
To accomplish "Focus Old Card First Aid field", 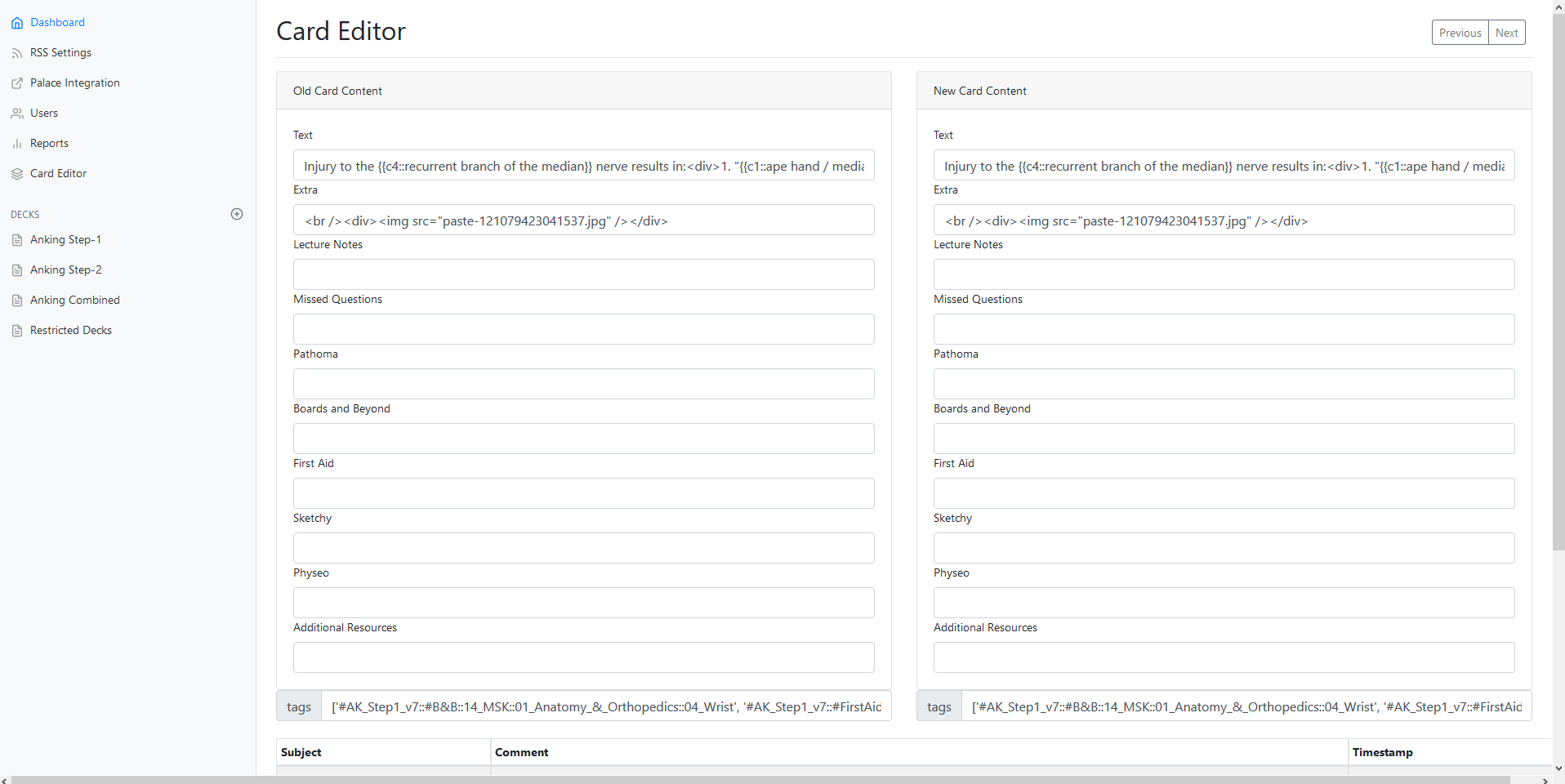I will pos(583,494).
